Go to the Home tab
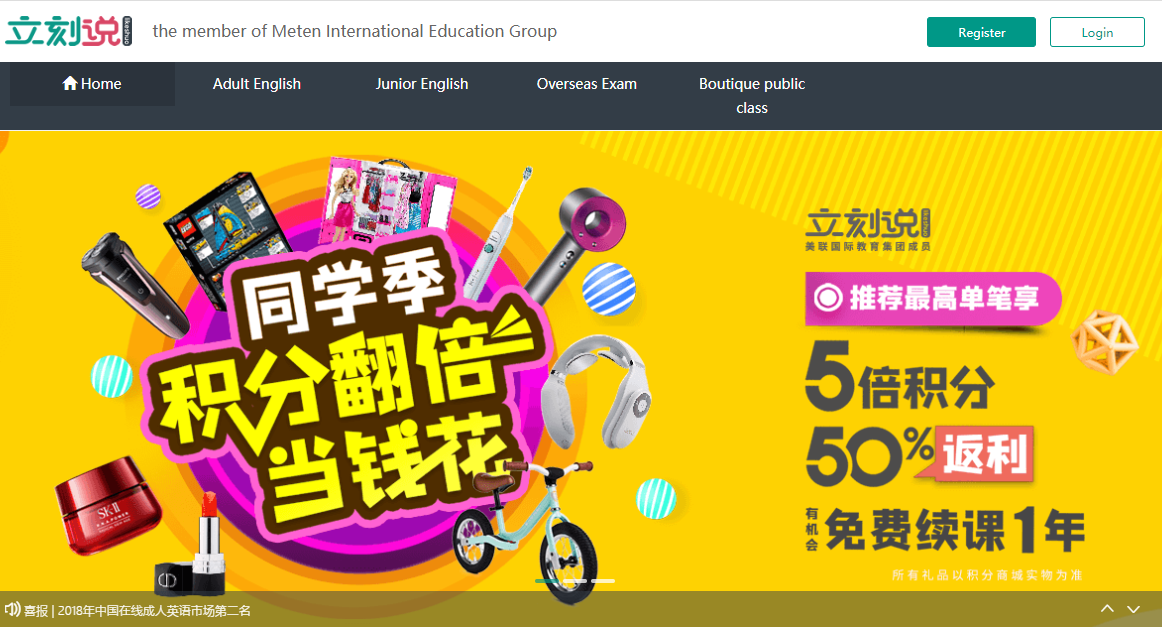The height and width of the screenshot is (636, 1162). pos(92,84)
